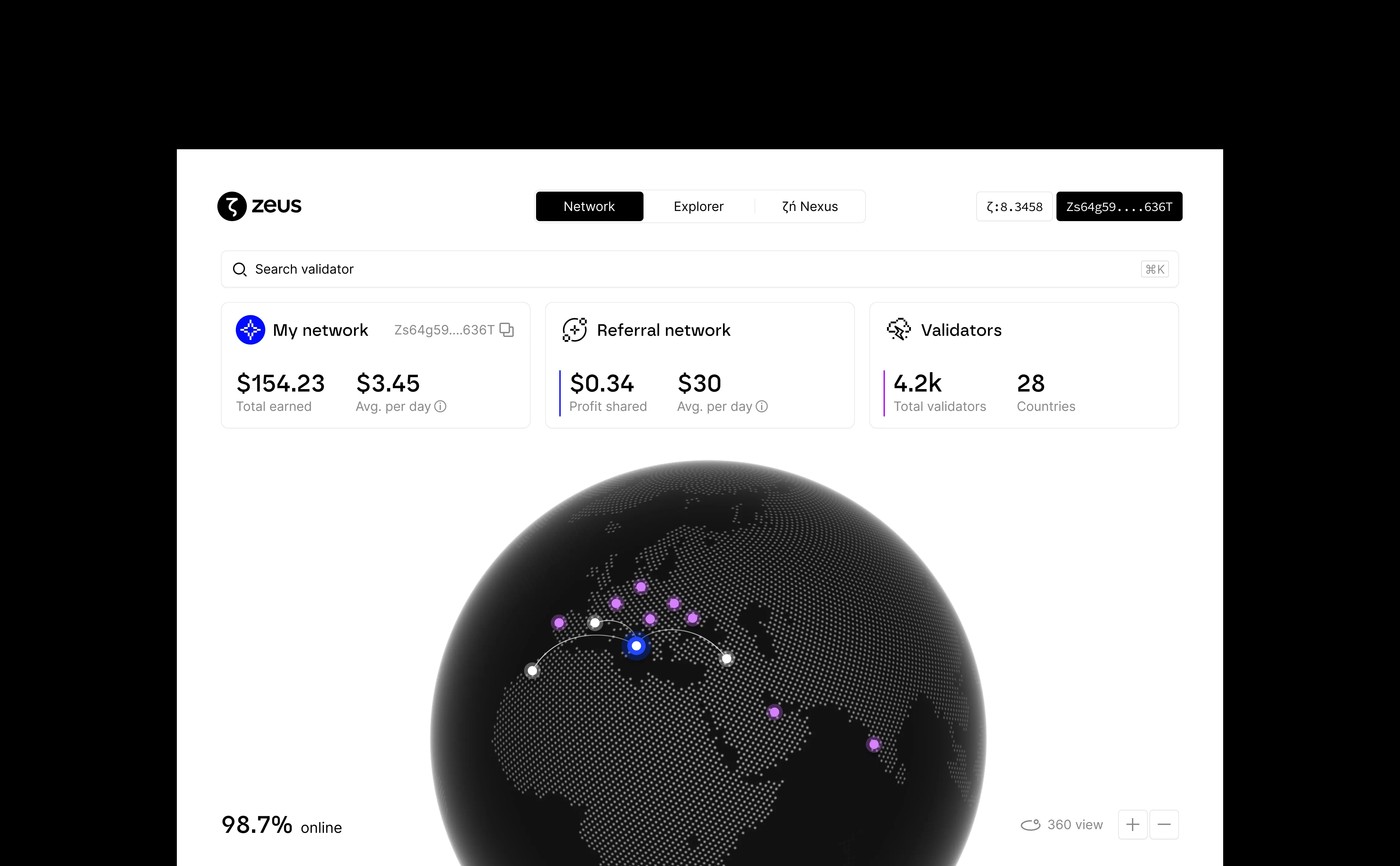Click the ⌘K shortcut badge

(x=1154, y=269)
